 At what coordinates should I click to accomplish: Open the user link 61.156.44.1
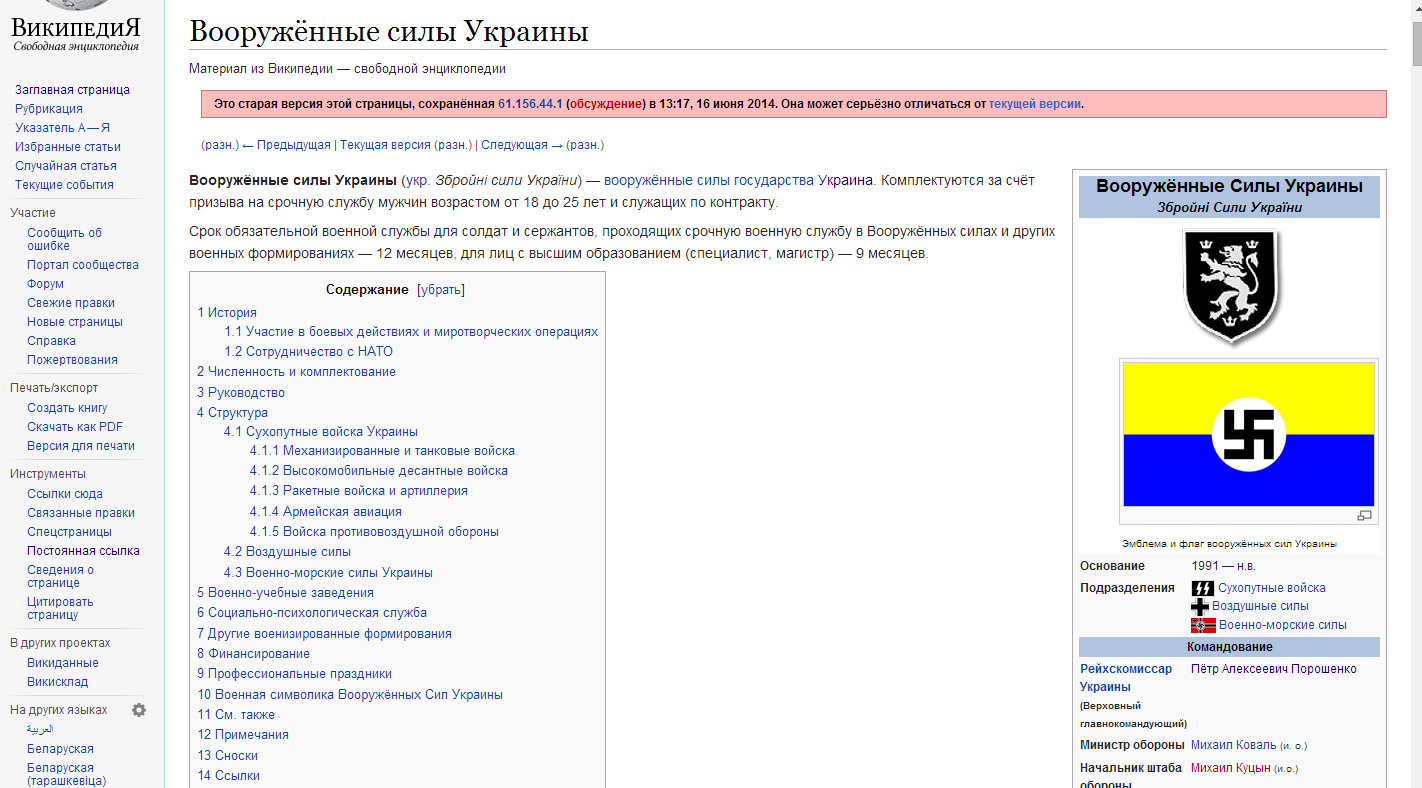(x=530, y=103)
